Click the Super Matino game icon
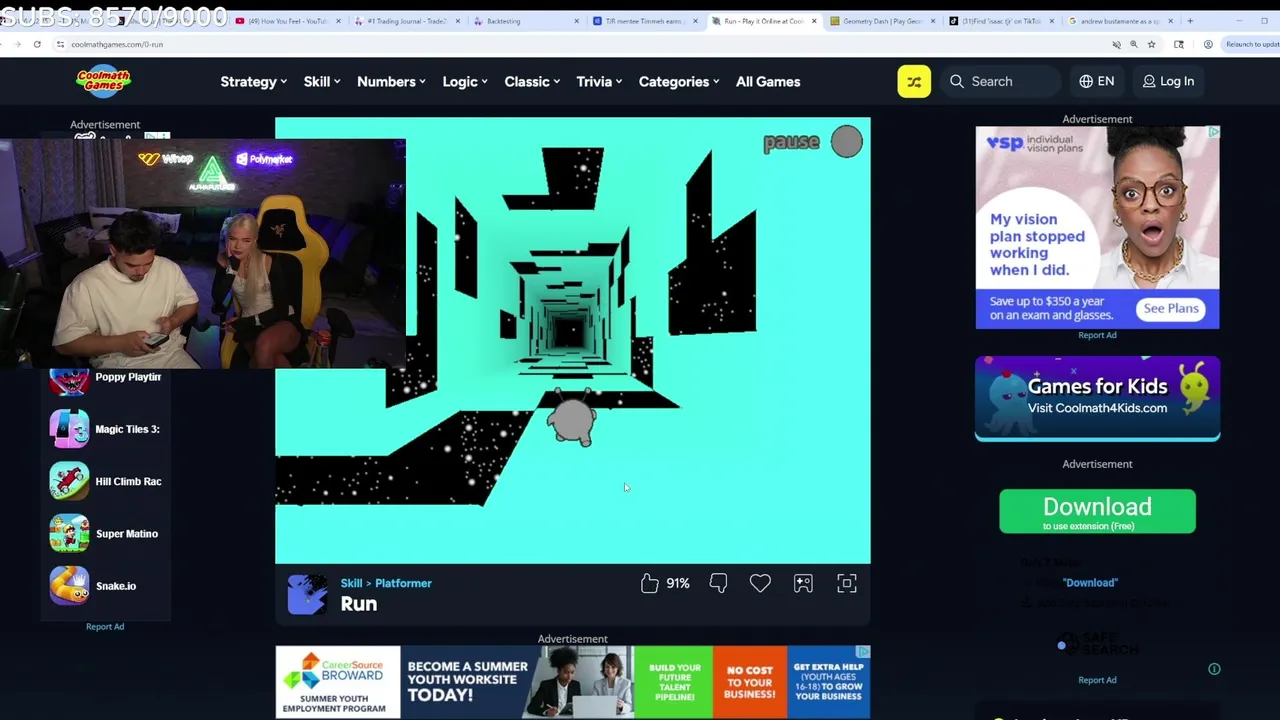This screenshot has height=720, width=1280. pos(69,533)
